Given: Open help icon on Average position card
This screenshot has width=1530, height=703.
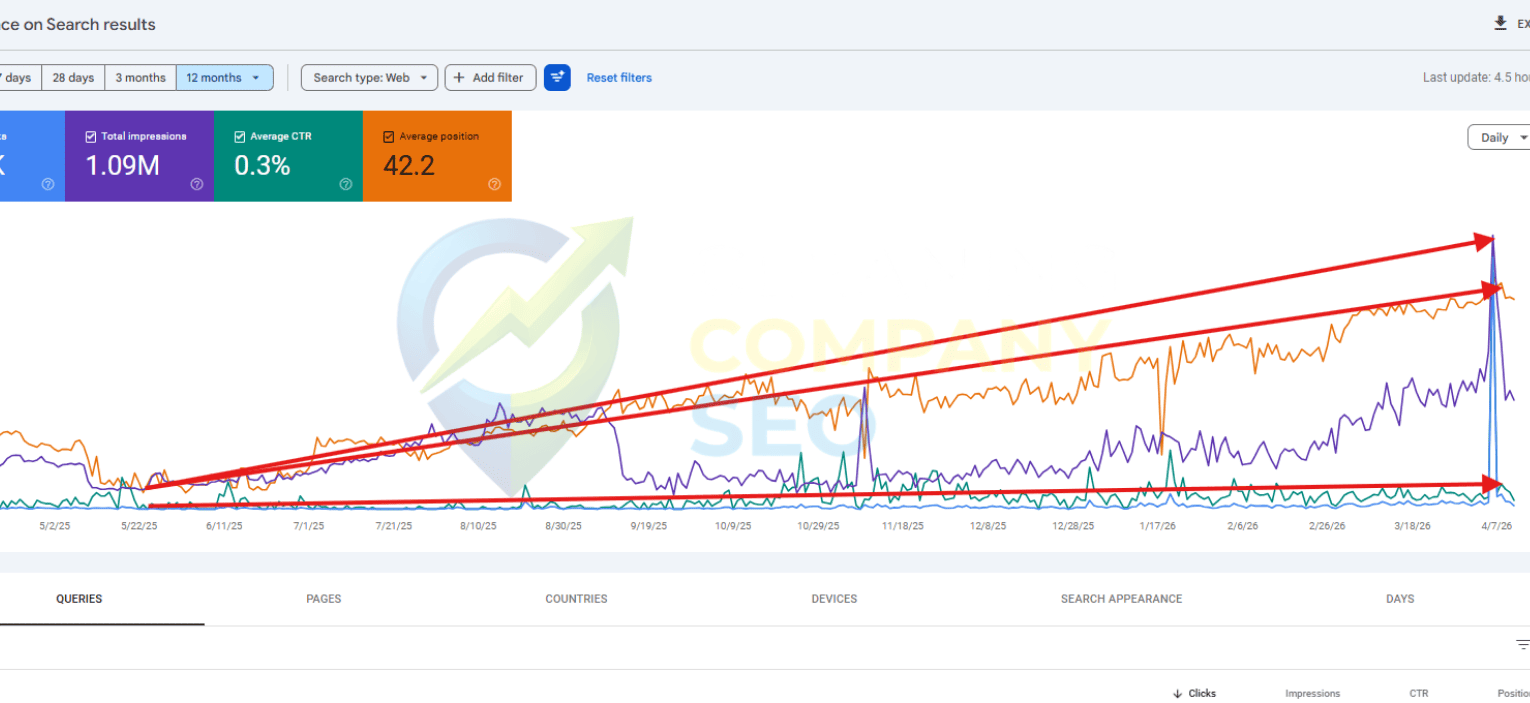Looking at the screenshot, I should (493, 184).
